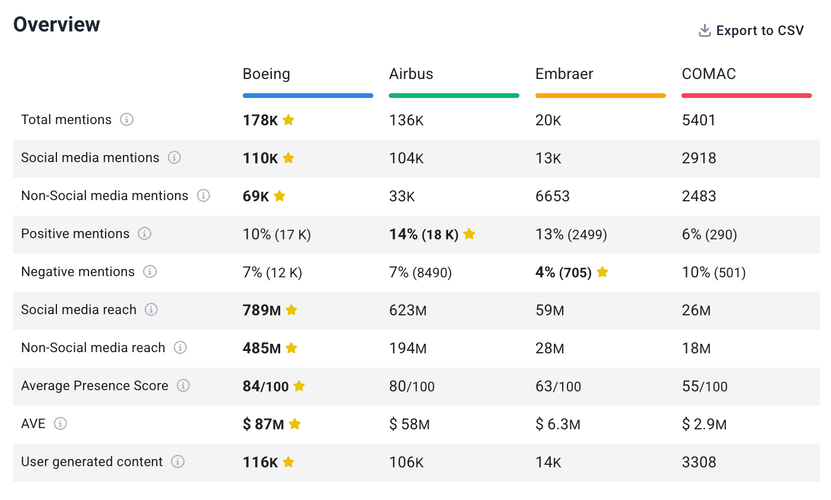Image resolution: width=831 pixels, height=500 pixels.
Task: Click Airbus total mentions value 136K
Action: click(x=406, y=120)
